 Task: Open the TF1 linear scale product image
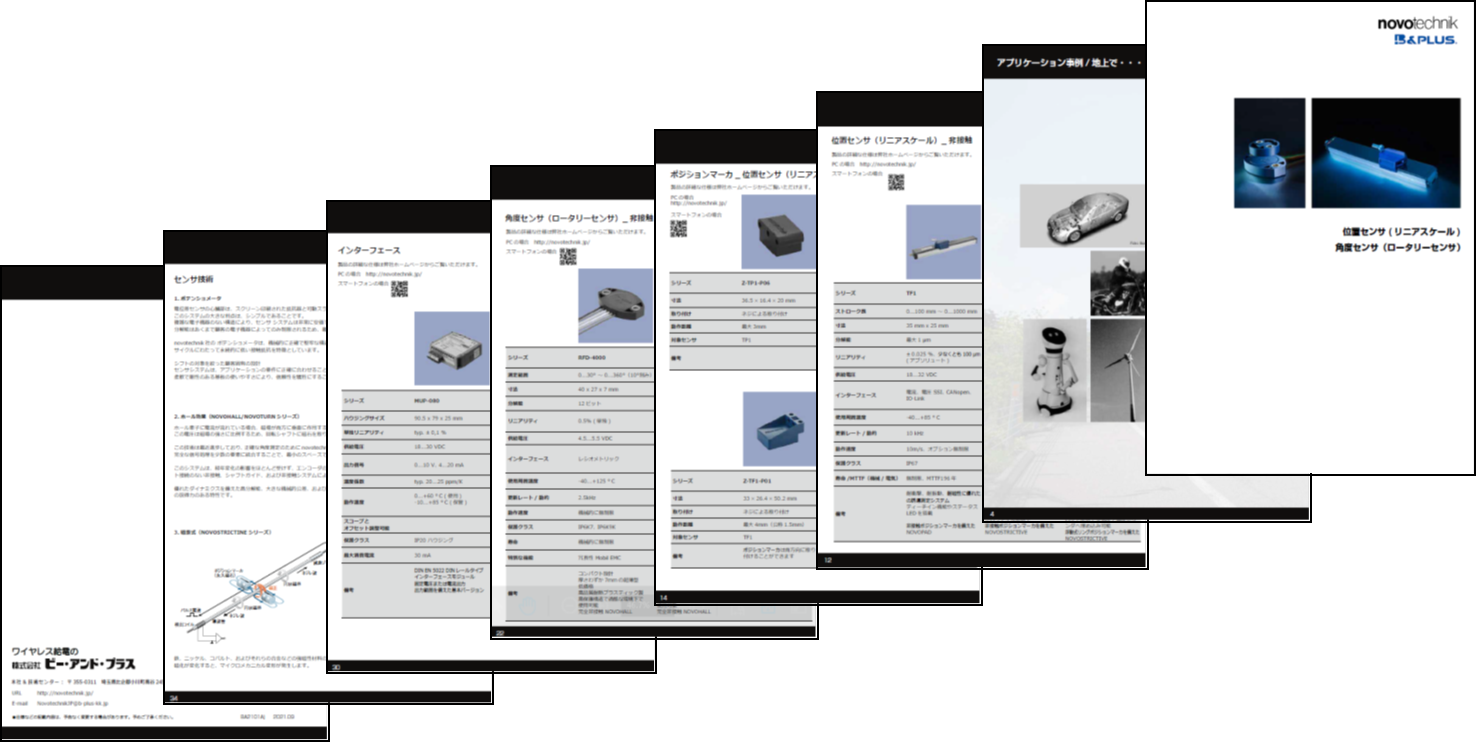[x=943, y=244]
